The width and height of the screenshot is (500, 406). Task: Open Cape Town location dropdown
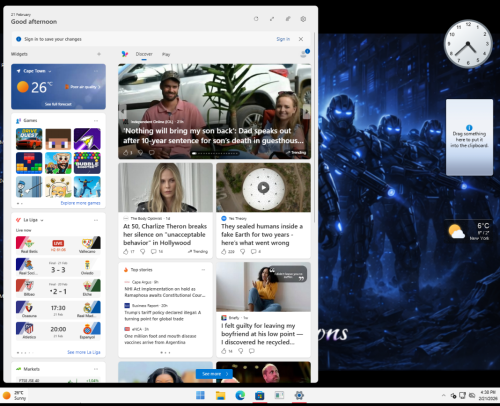(50, 71)
